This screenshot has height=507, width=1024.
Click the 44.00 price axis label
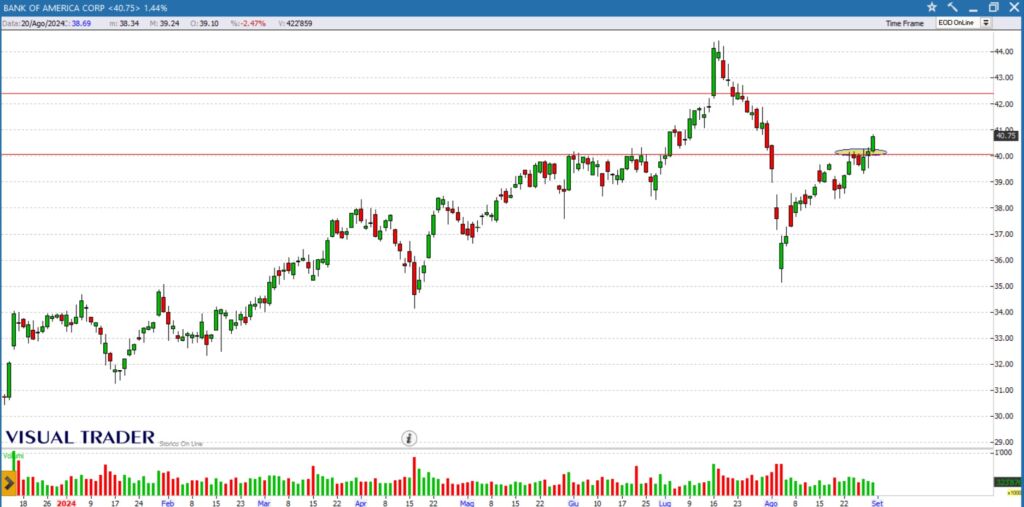tap(1006, 52)
